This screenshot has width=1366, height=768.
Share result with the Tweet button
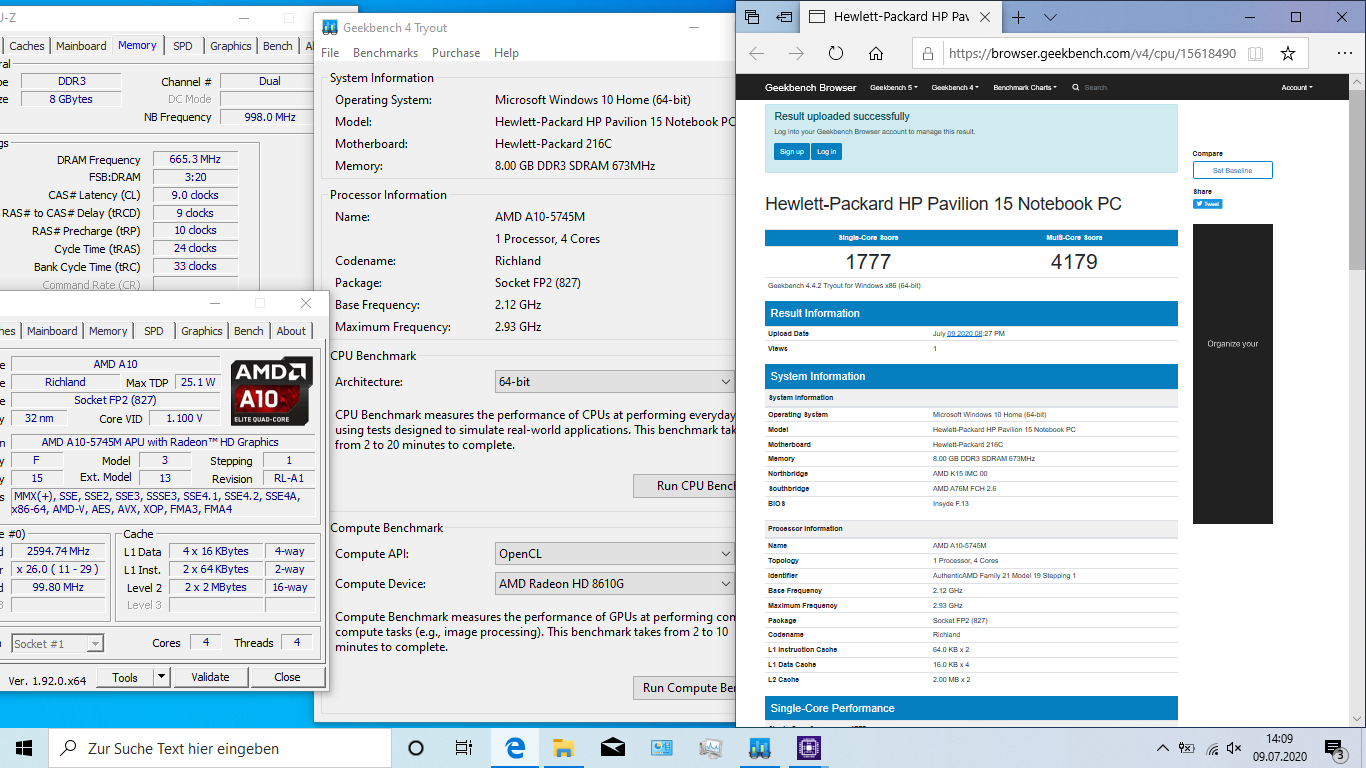pos(1207,203)
